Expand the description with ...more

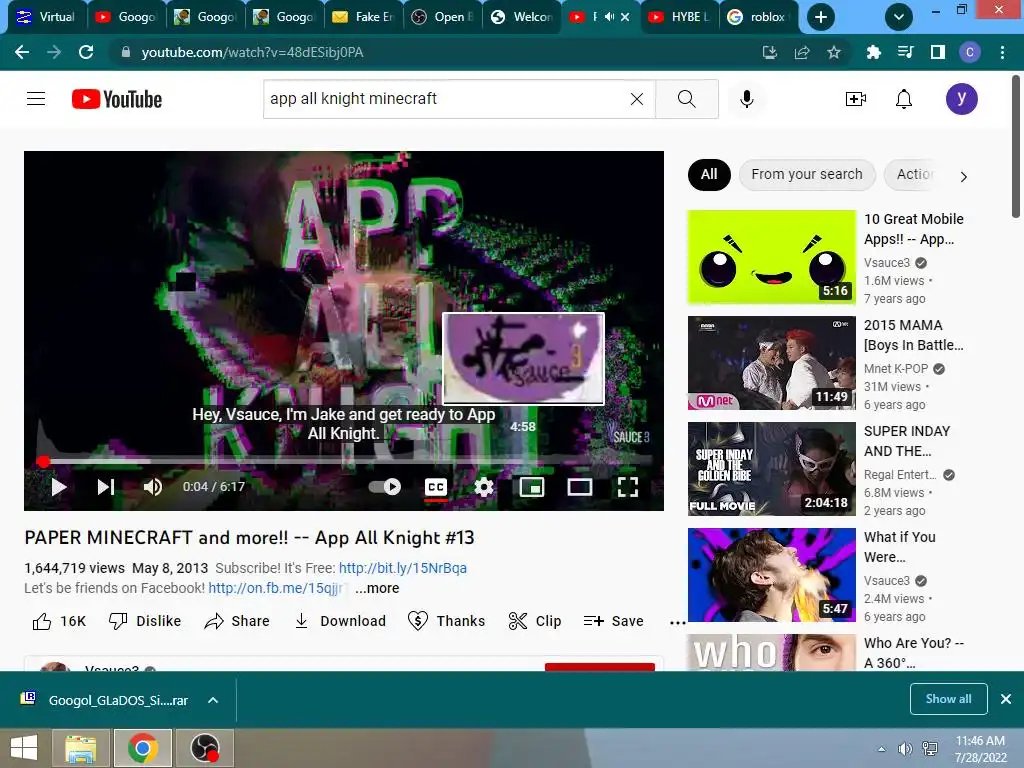click(377, 588)
